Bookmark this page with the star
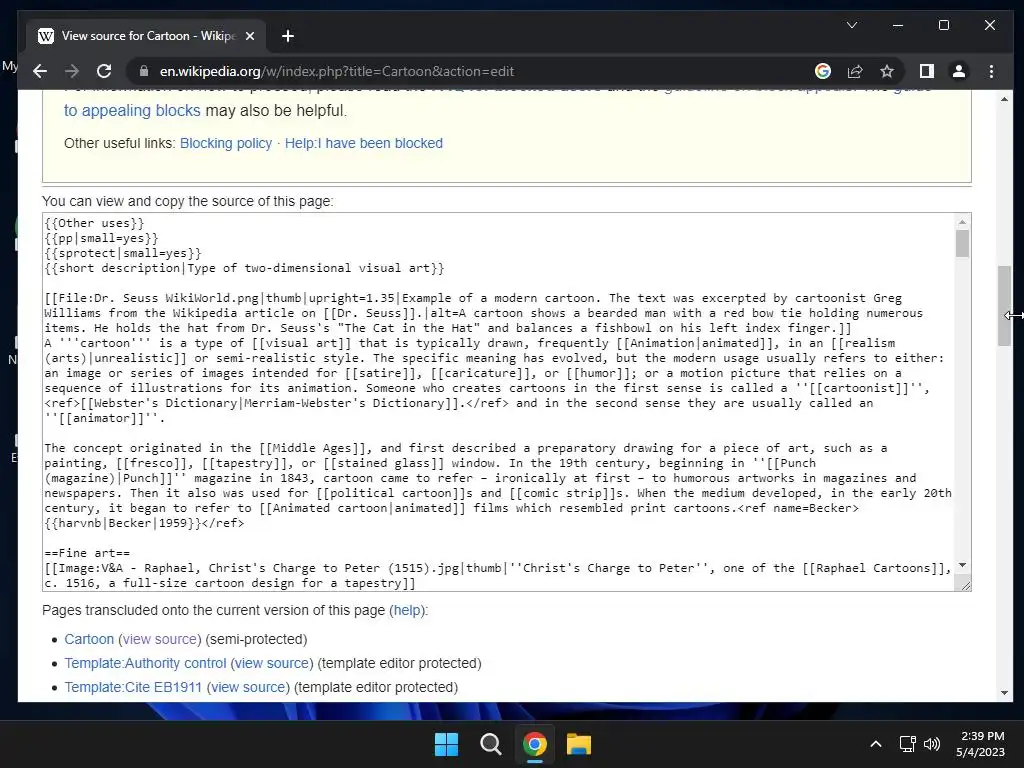The width and height of the screenshot is (1024, 768). (886, 71)
